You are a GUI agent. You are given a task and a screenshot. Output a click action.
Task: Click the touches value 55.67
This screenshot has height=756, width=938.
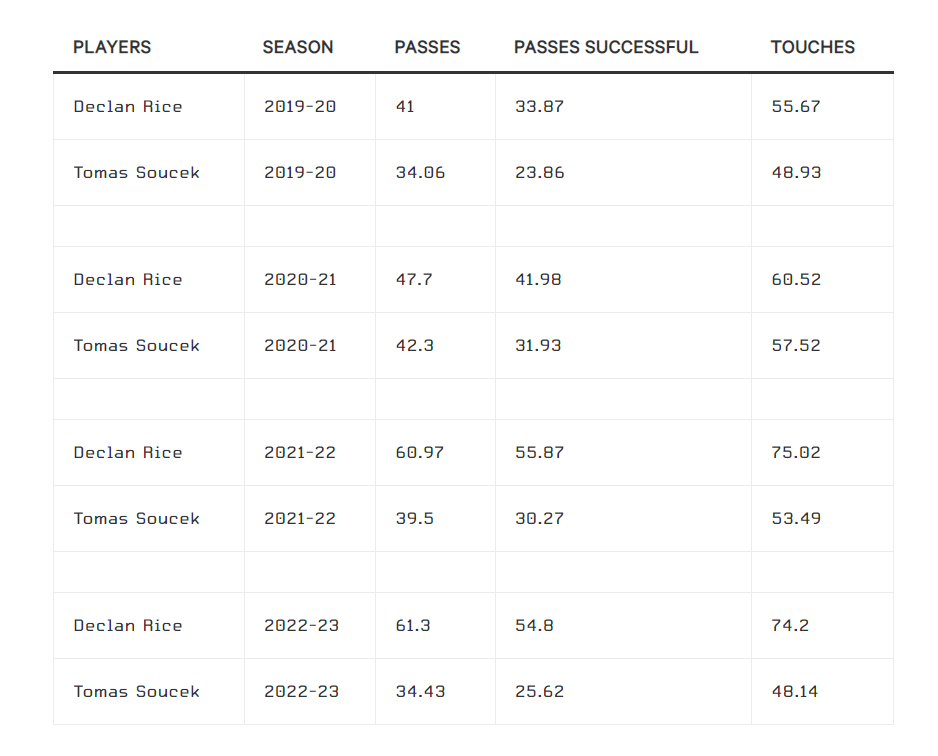(x=796, y=106)
